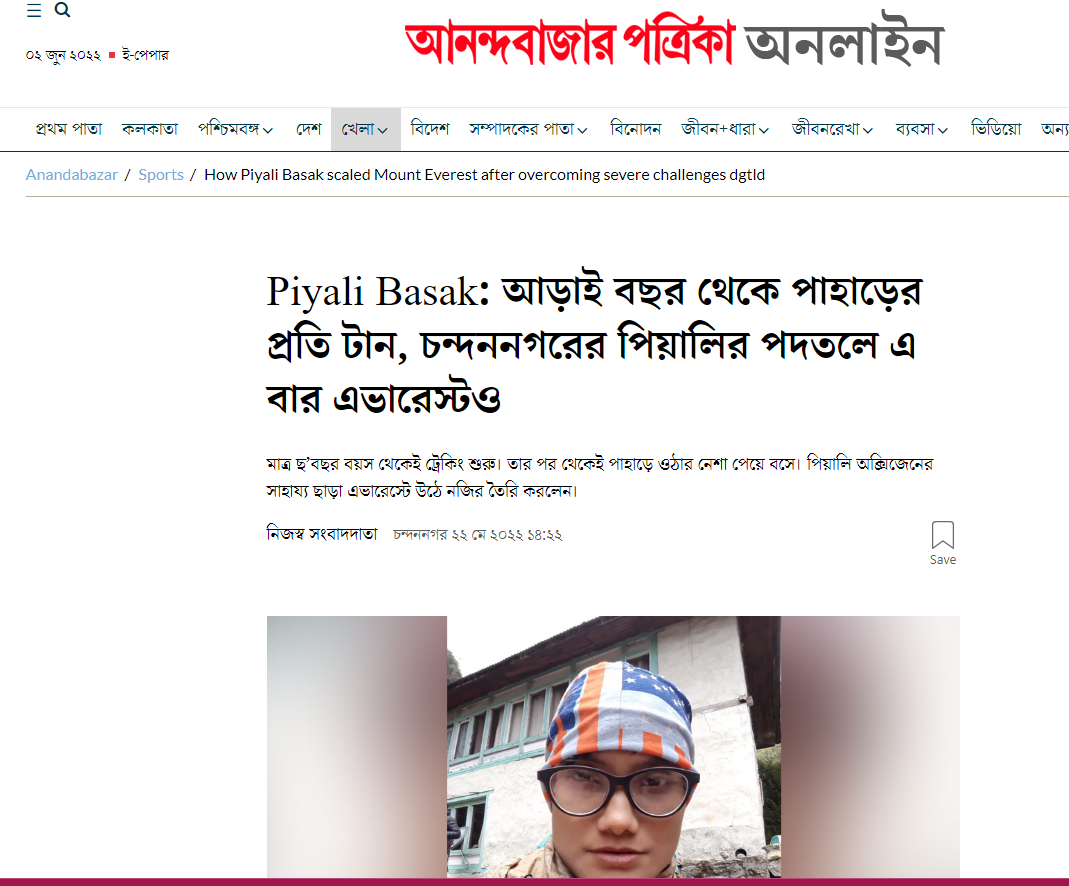Expand the জীবনরেখা dropdown menu
The height and width of the screenshot is (886, 1069).
(x=832, y=129)
